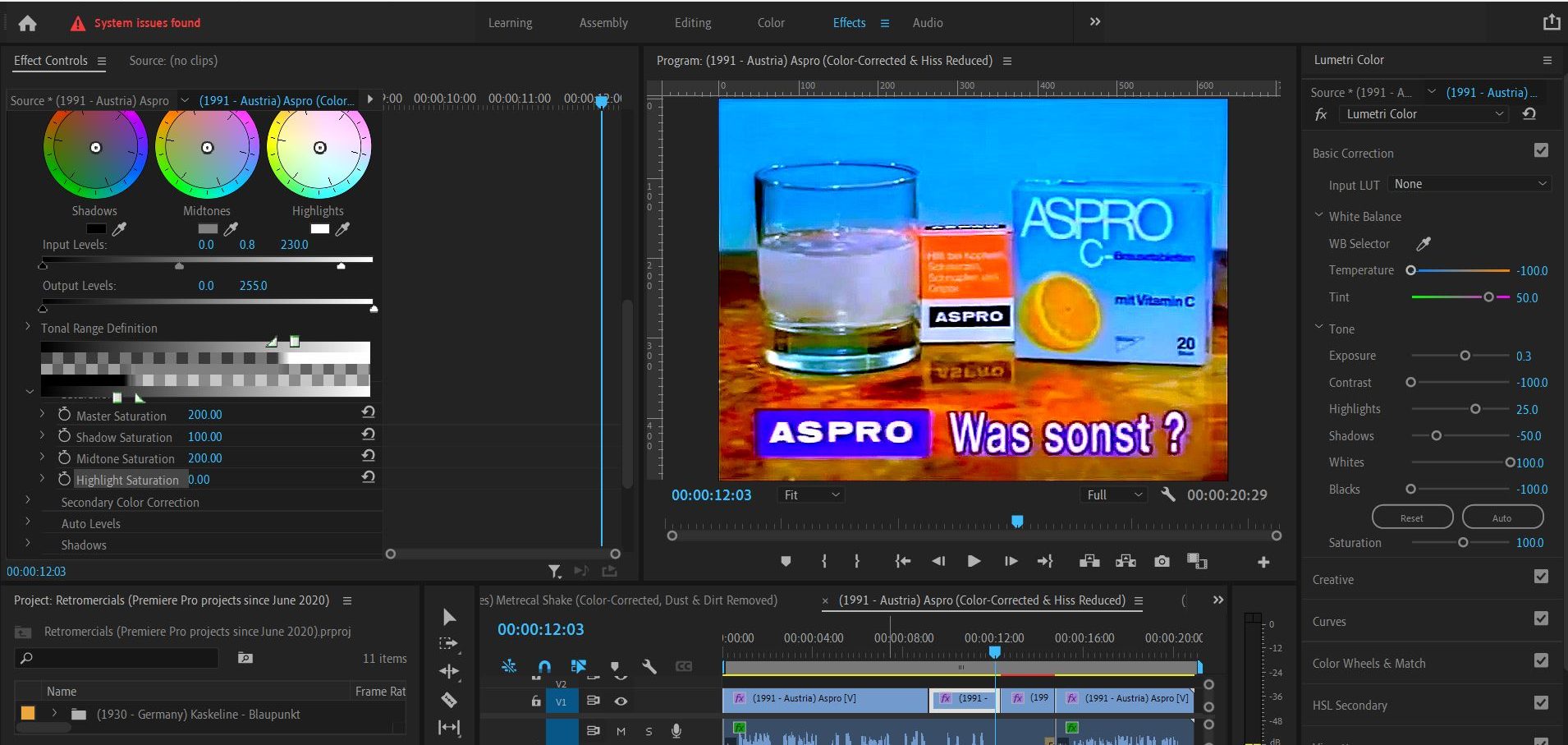Go to Out point
The width and height of the screenshot is (1568, 745).
pyautogui.click(x=1045, y=561)
